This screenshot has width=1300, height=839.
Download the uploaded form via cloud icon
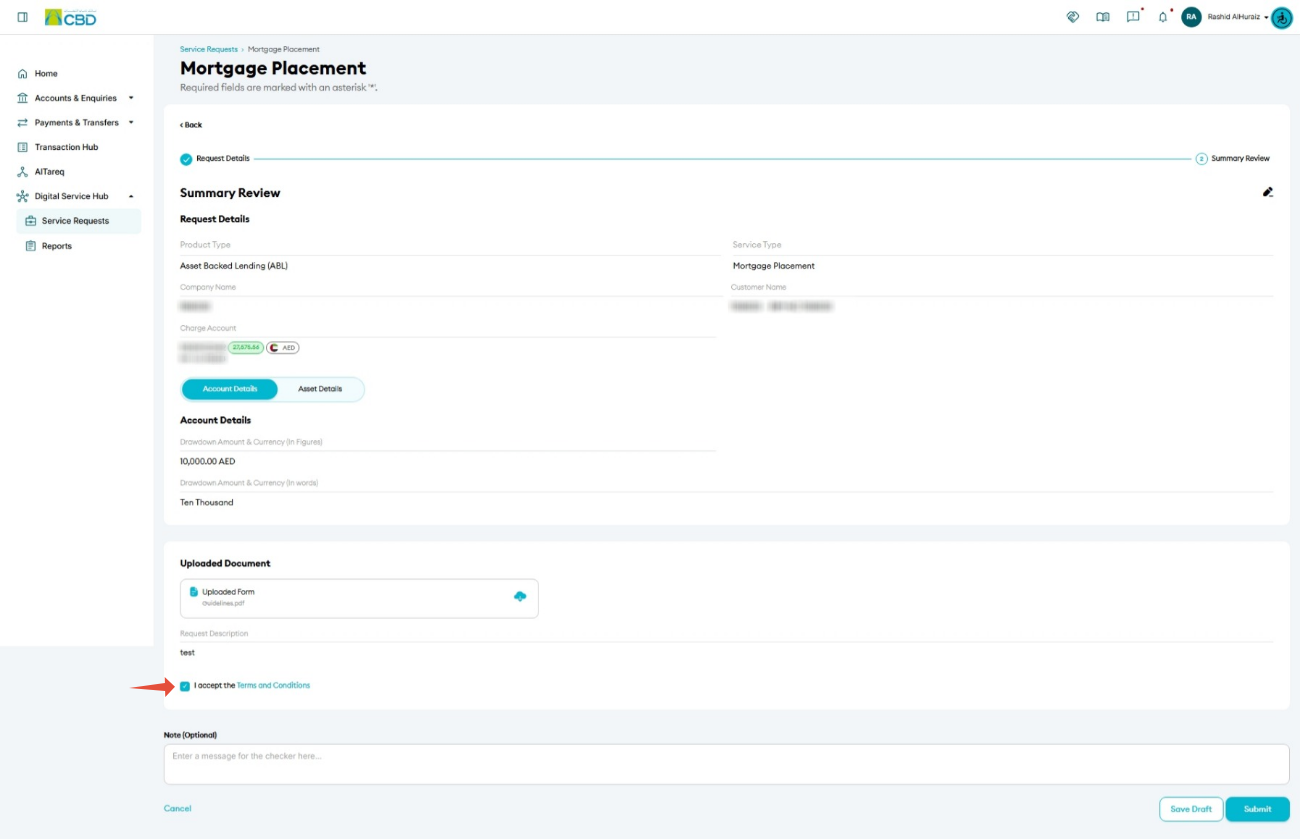(520, 596)
